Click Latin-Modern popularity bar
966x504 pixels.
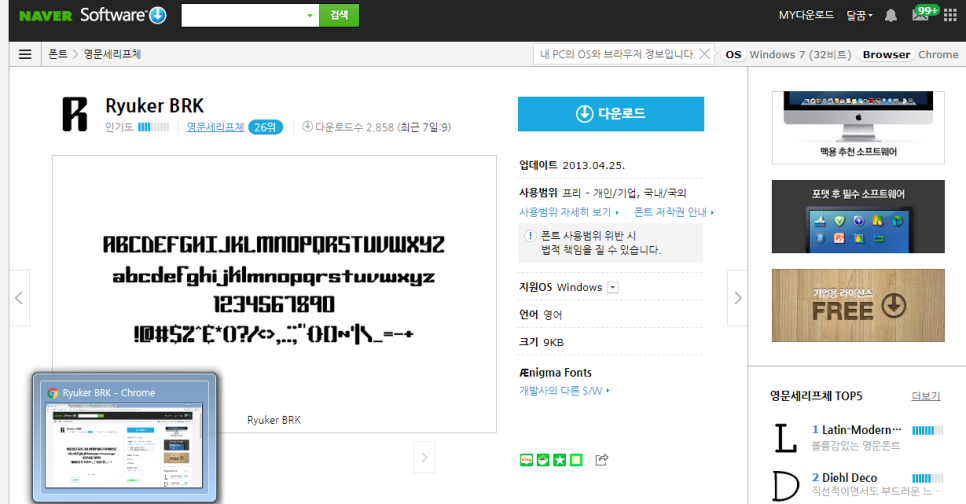pos(927,431)
